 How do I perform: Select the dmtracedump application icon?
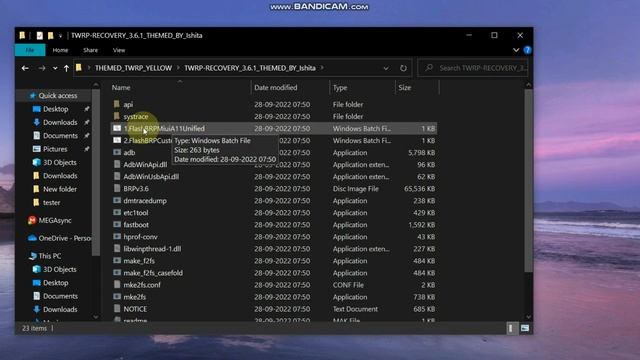point(117,201)
